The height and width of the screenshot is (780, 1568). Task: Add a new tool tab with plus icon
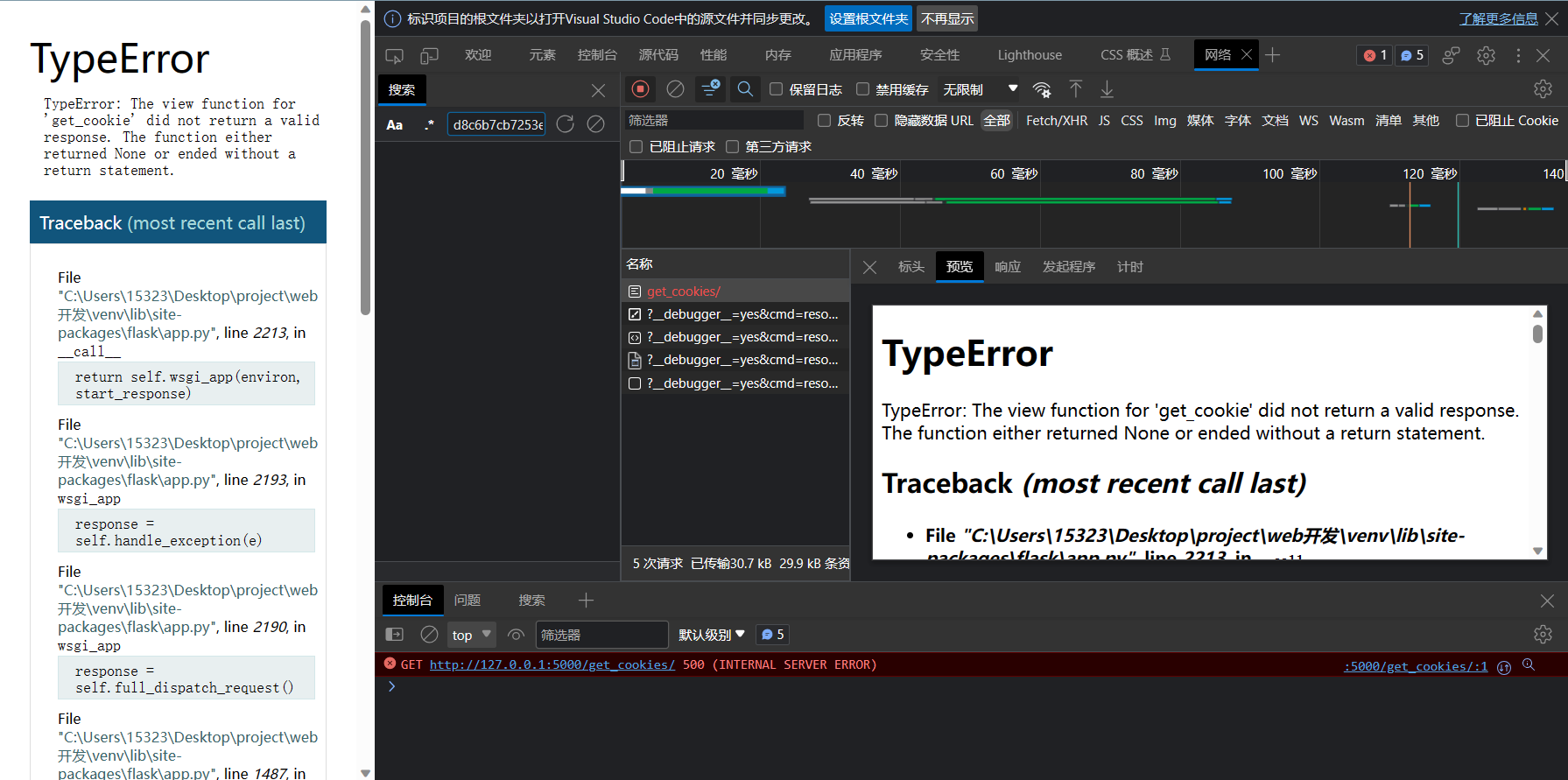(x=1273, y=55)
